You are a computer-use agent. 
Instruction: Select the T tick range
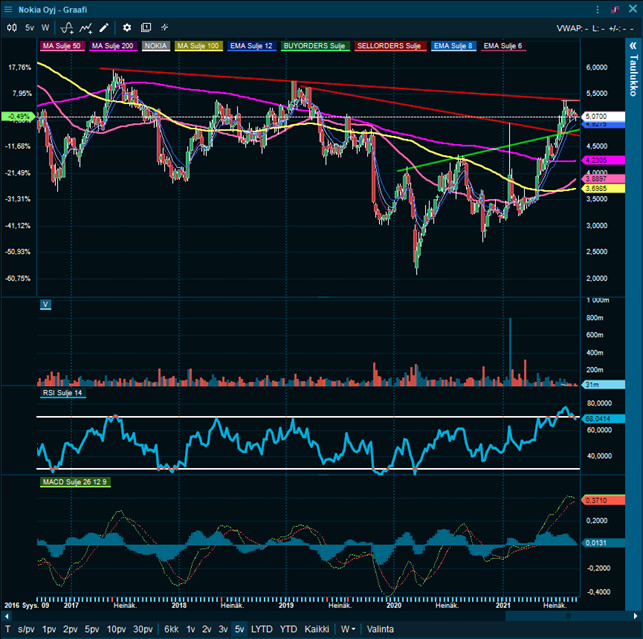[8, 629]
